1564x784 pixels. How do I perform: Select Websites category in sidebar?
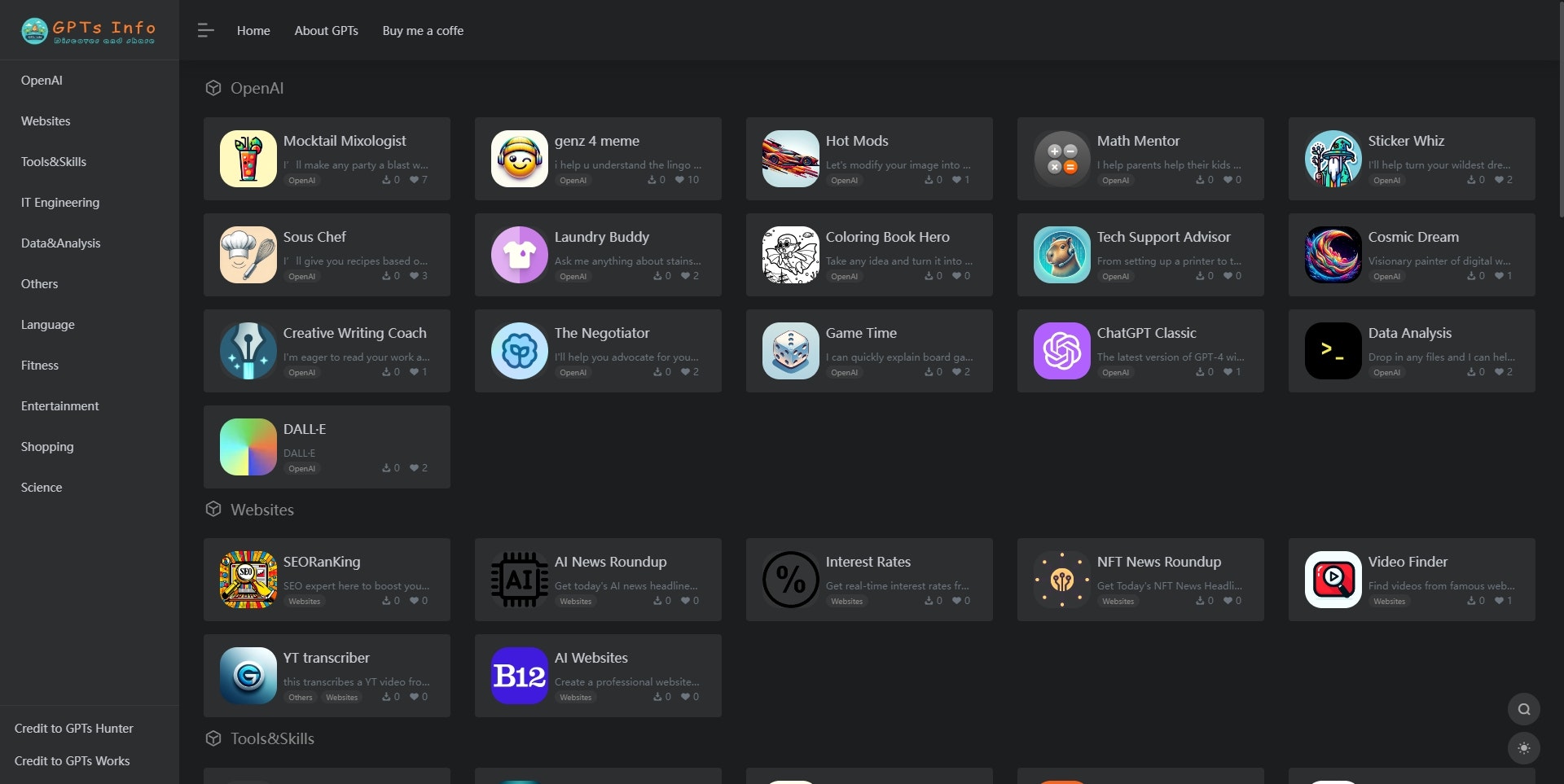(x=46, y=121)
